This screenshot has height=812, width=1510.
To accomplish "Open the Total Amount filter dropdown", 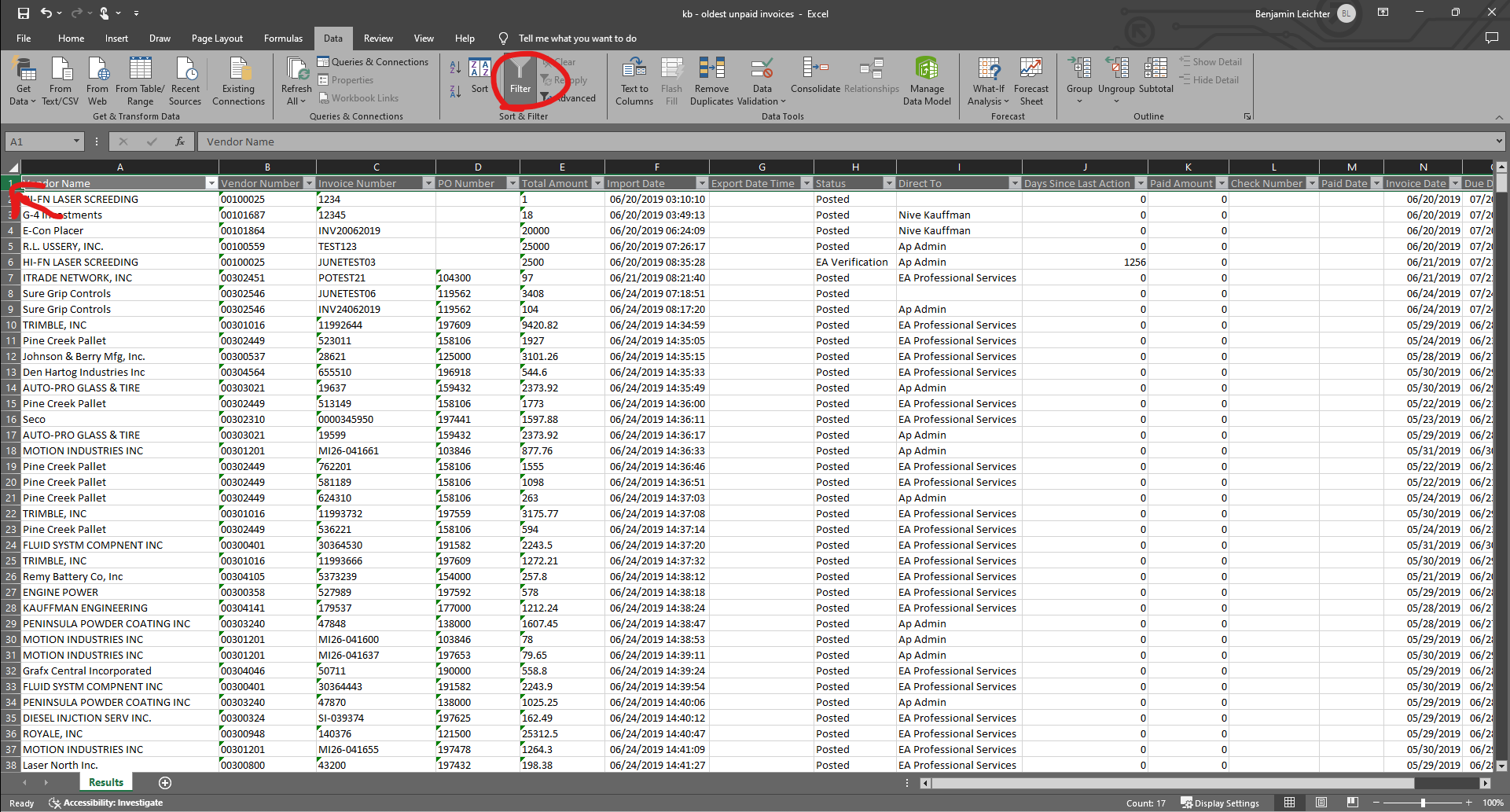I will [x=597, y=183].
